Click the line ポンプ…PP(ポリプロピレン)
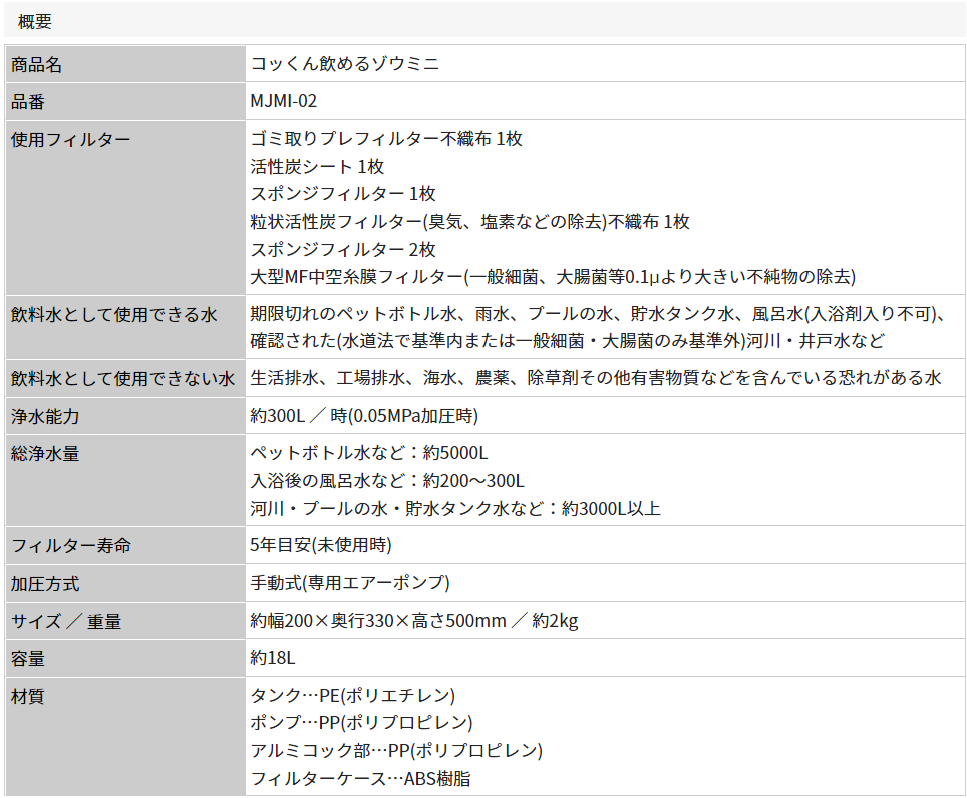 coord(361,723)
